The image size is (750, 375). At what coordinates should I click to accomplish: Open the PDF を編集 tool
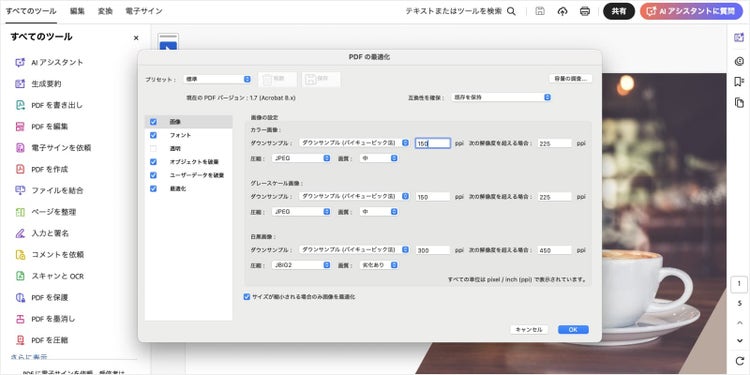pyautogui.click(x=42, y=127)
